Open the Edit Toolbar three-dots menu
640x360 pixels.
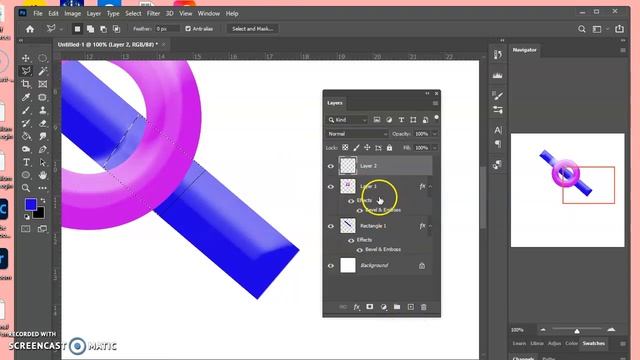click(42, 188)
